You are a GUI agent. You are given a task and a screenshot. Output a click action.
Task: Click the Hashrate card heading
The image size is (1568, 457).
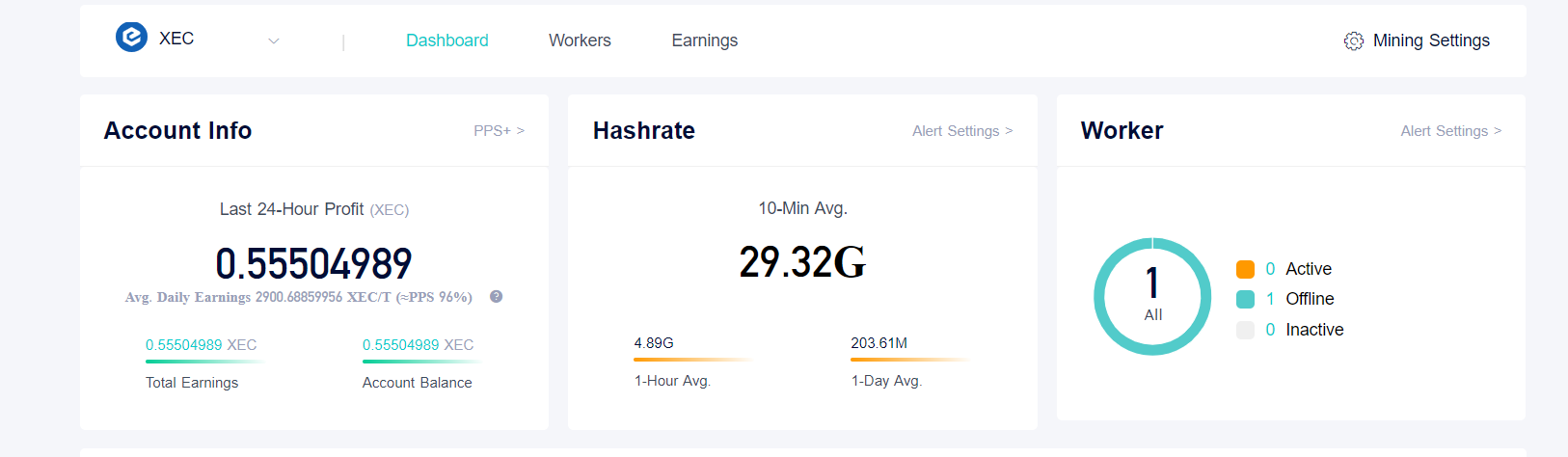point(644,130)
